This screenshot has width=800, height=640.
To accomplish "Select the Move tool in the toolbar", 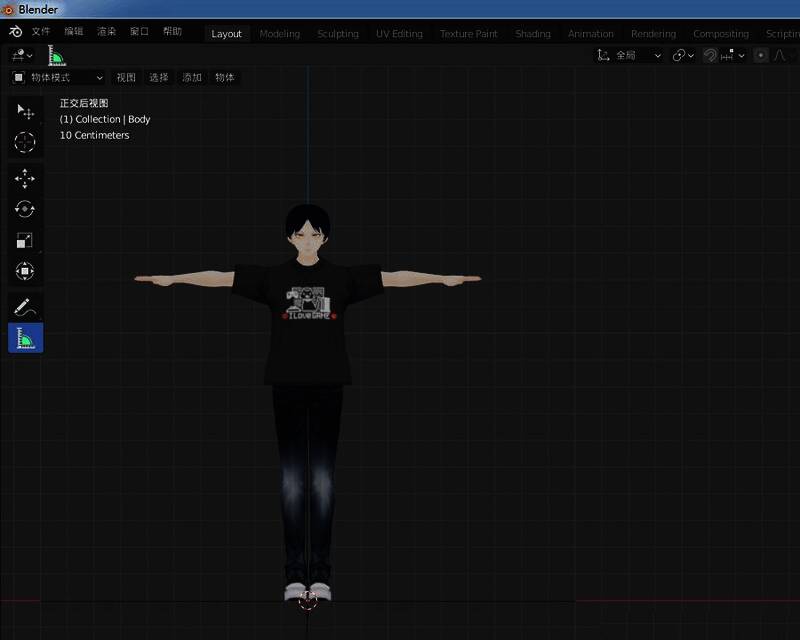I will (x=25, y=179).
